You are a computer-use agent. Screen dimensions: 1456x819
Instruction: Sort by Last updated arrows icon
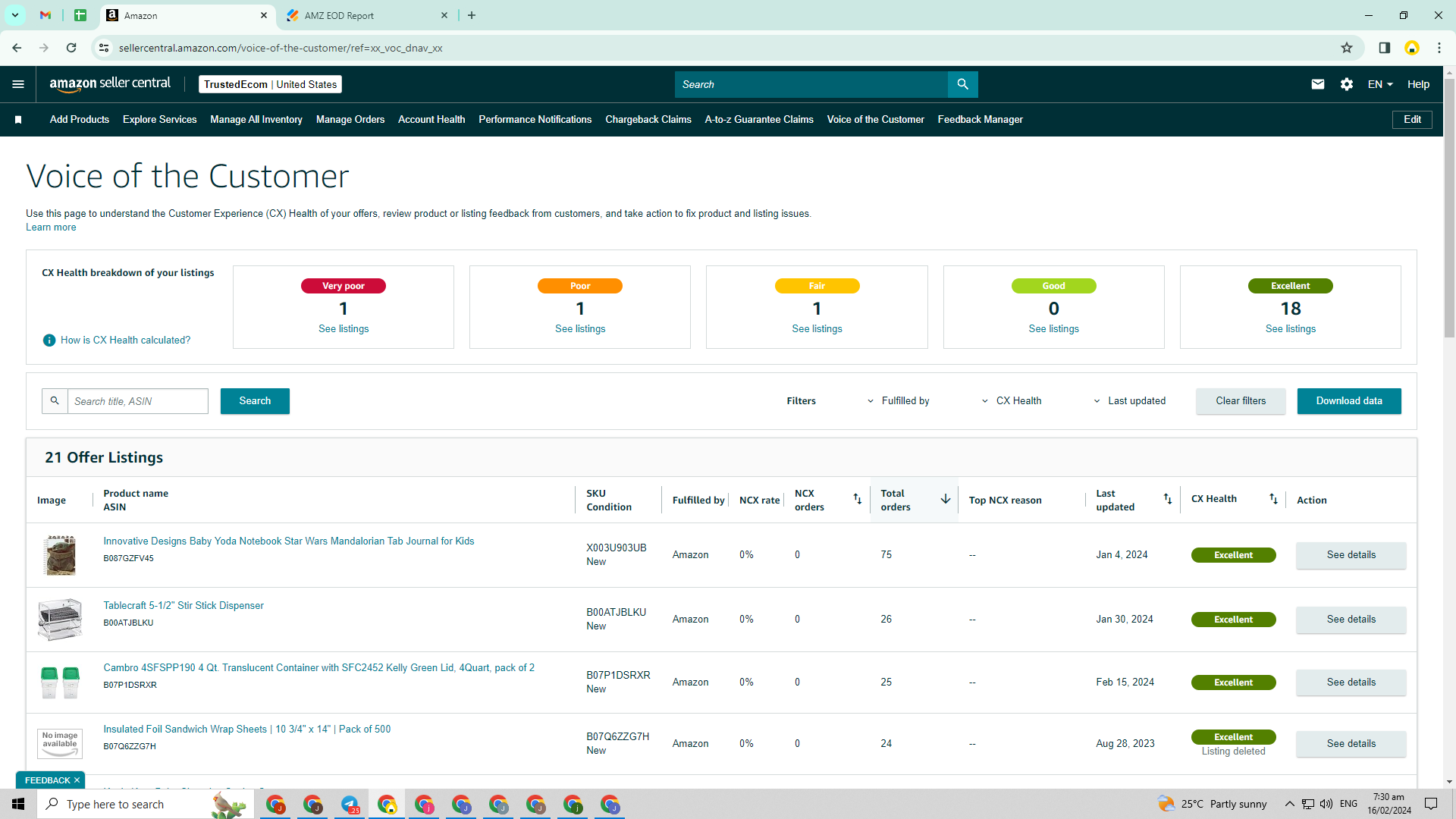(1168, 499)
